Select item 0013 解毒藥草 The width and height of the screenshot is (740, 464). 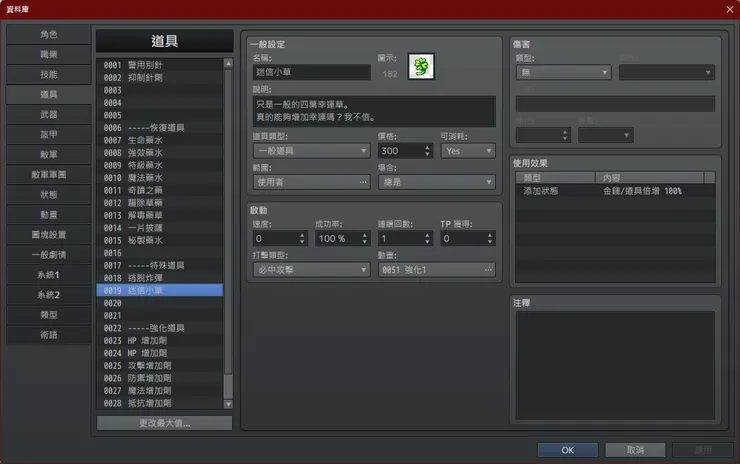point(160,215)
